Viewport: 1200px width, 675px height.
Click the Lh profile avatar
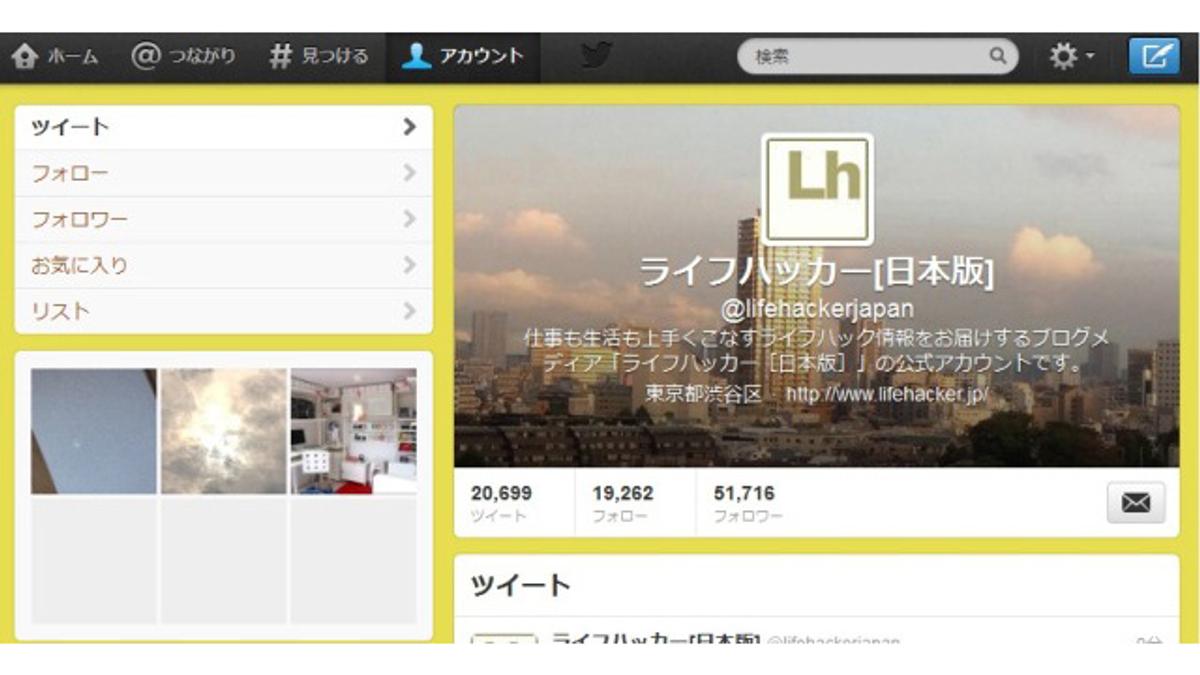(817, 189)
